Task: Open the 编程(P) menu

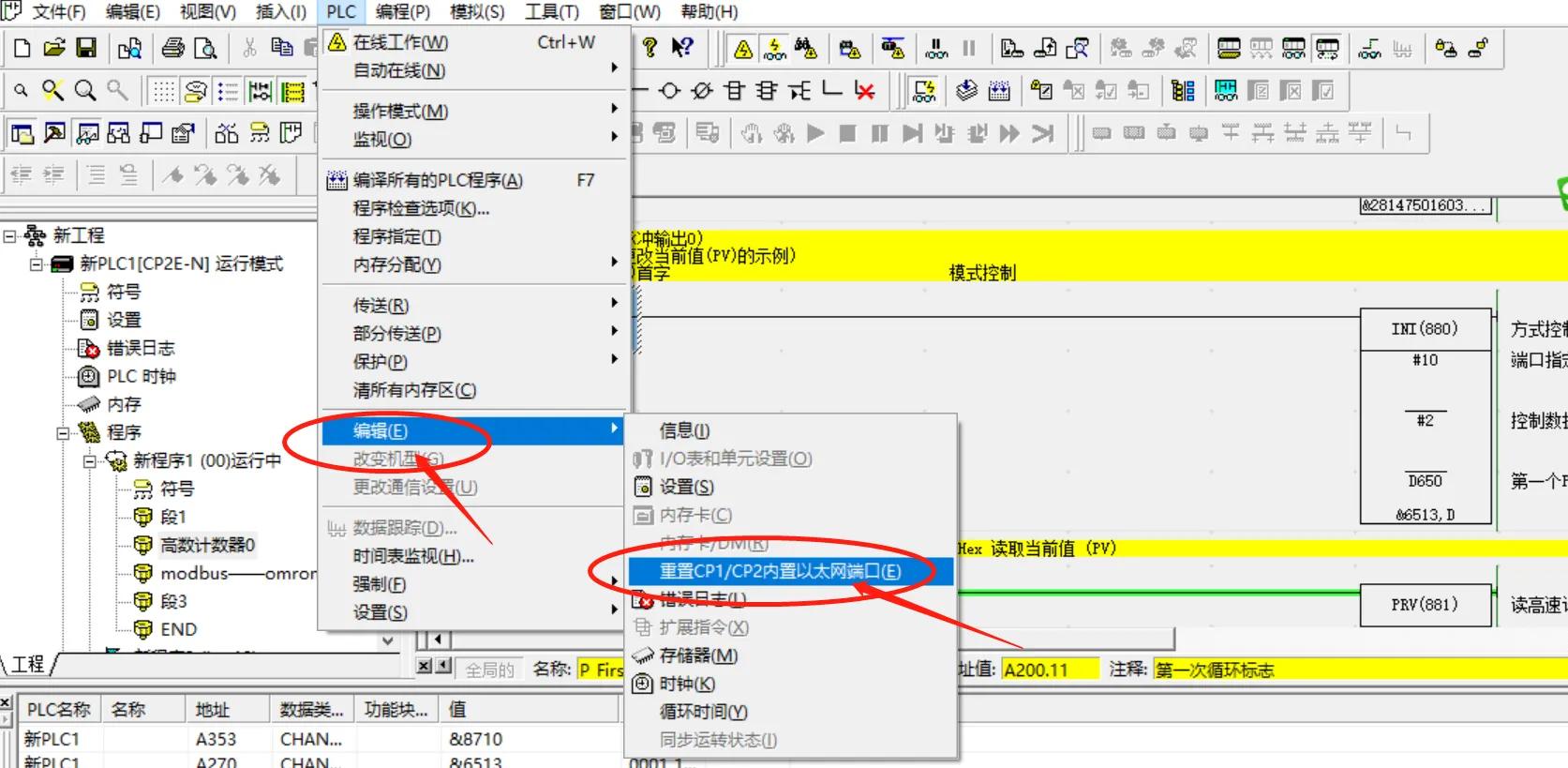Action: [x=402, y=12]
